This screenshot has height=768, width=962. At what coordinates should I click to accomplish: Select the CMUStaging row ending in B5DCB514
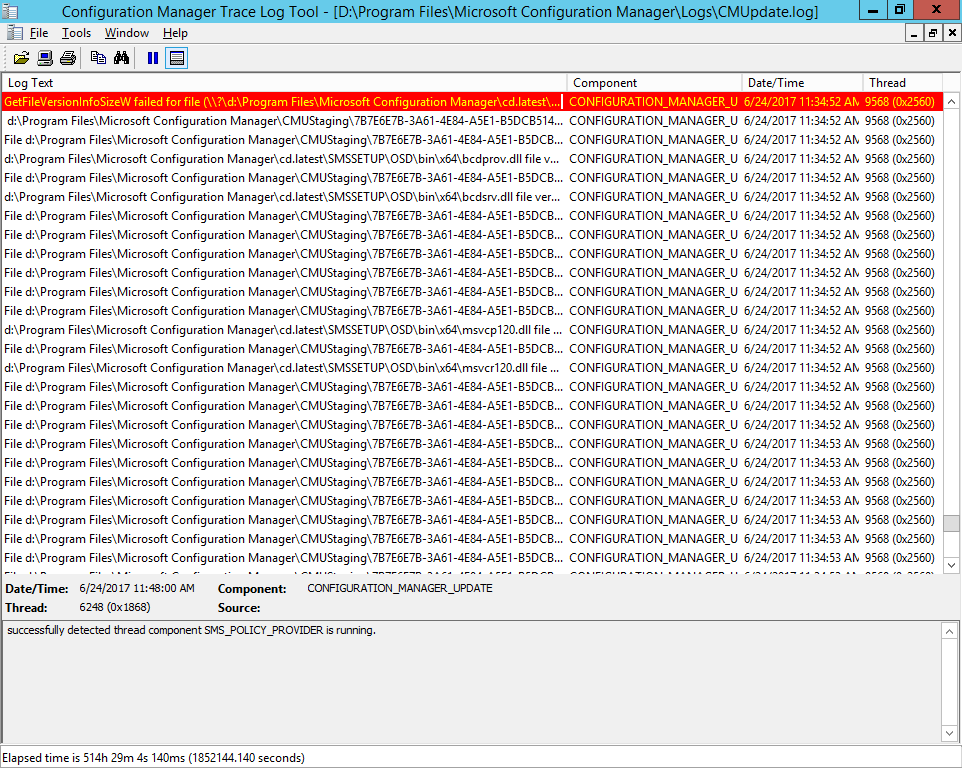pos(472,121)
